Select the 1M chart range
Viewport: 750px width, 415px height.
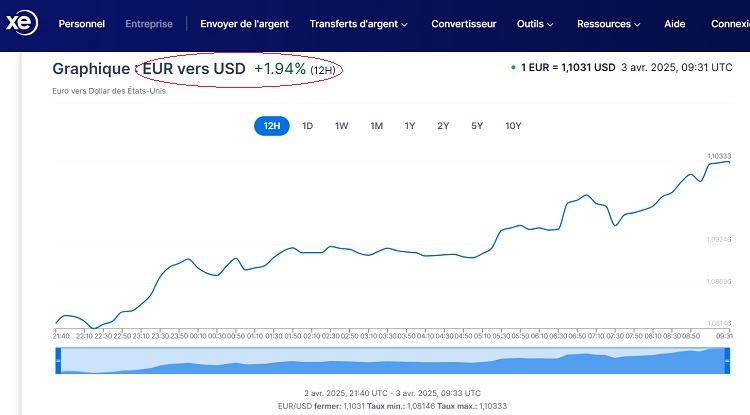point(376,126)
